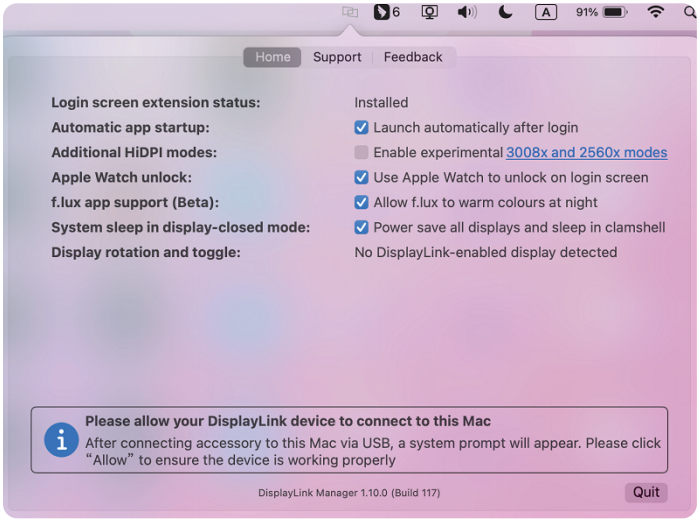This screenshot has width=700, height=522.
Task: Uncheck Power save displays in clamshell
Action: coord(361,228)
